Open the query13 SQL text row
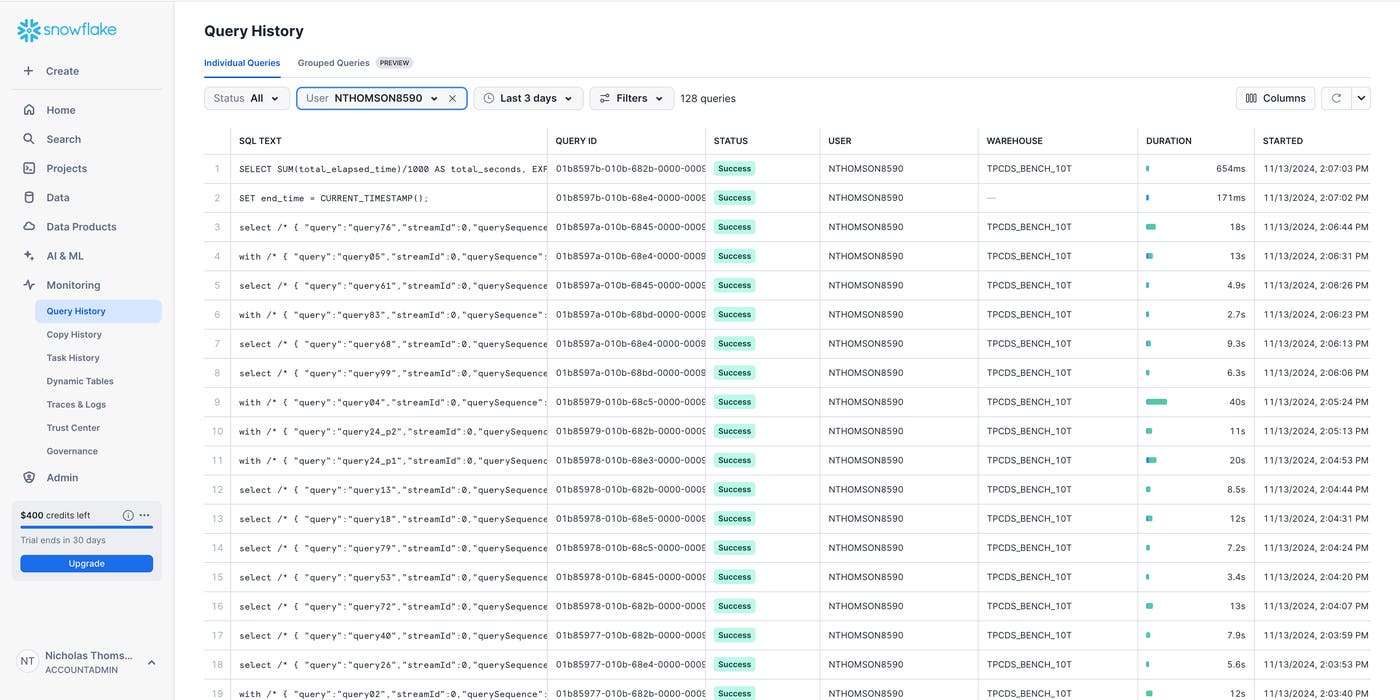The height and width of the screenshot is (700, 1400). coord(393,490)
